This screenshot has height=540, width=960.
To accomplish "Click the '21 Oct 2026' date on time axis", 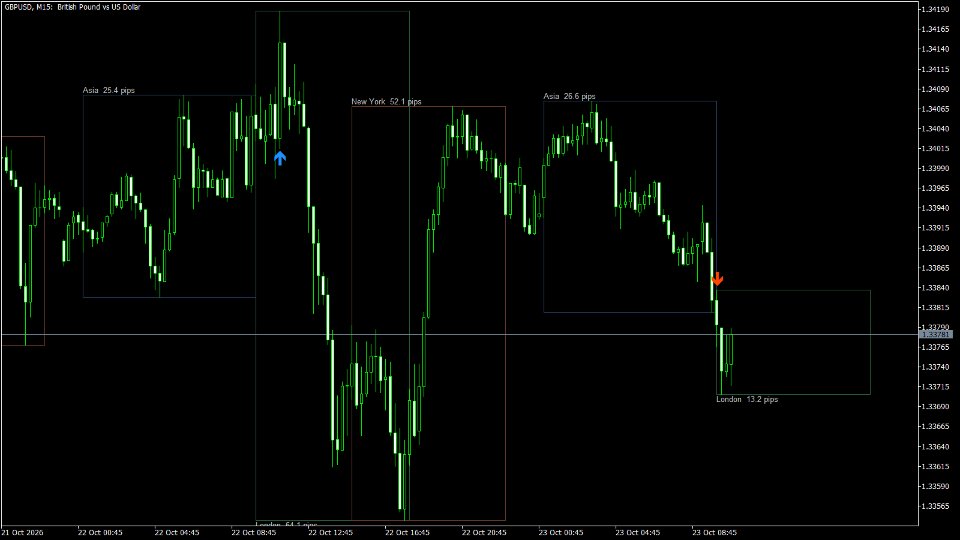I will (x=23, y=533).
